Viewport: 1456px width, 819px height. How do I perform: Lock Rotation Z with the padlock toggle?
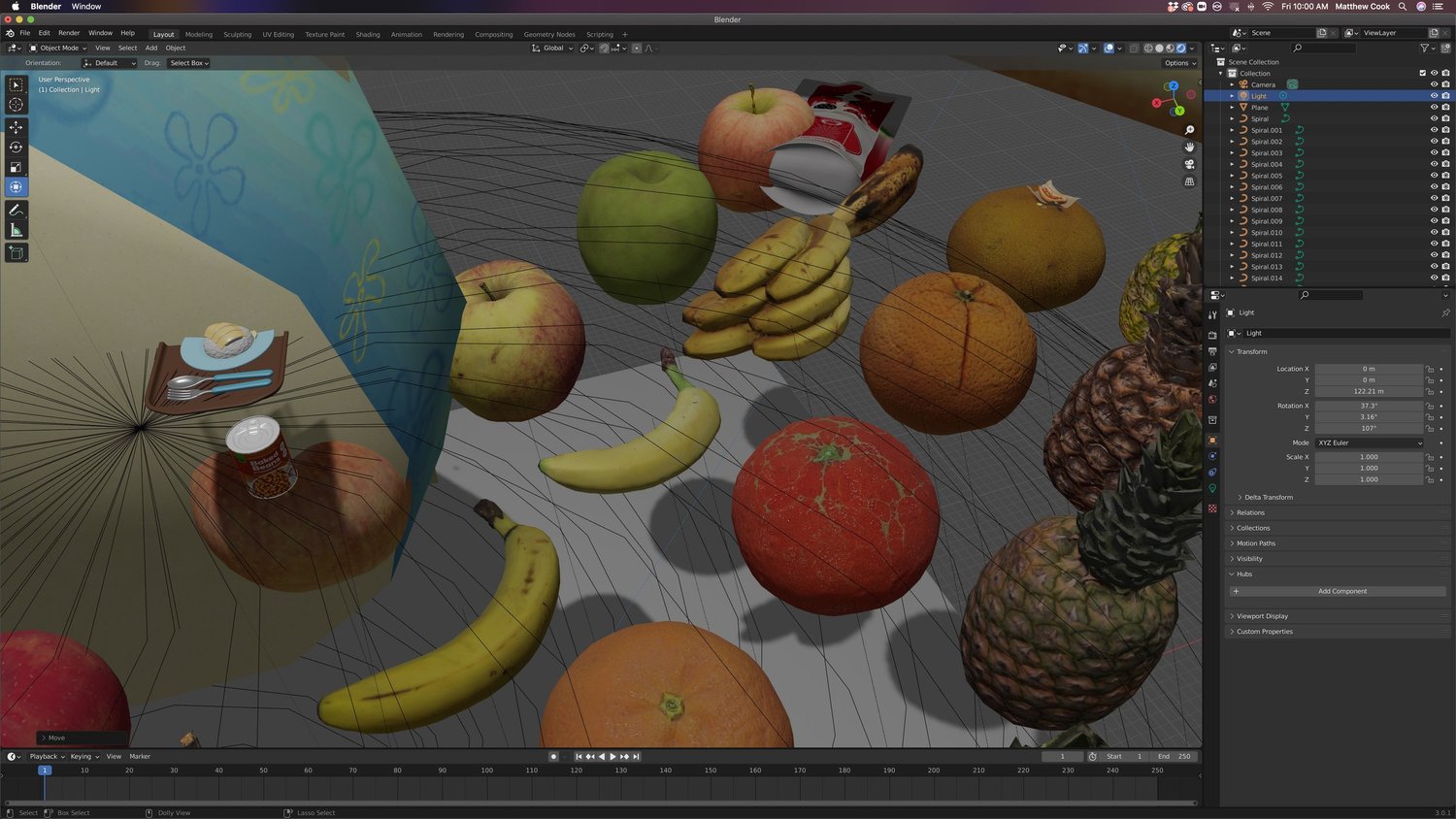tap(1430, 428)
